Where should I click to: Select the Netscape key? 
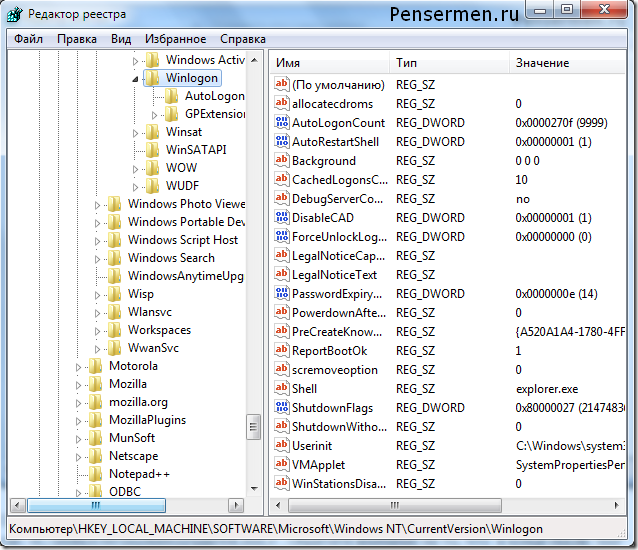(133, 456)
